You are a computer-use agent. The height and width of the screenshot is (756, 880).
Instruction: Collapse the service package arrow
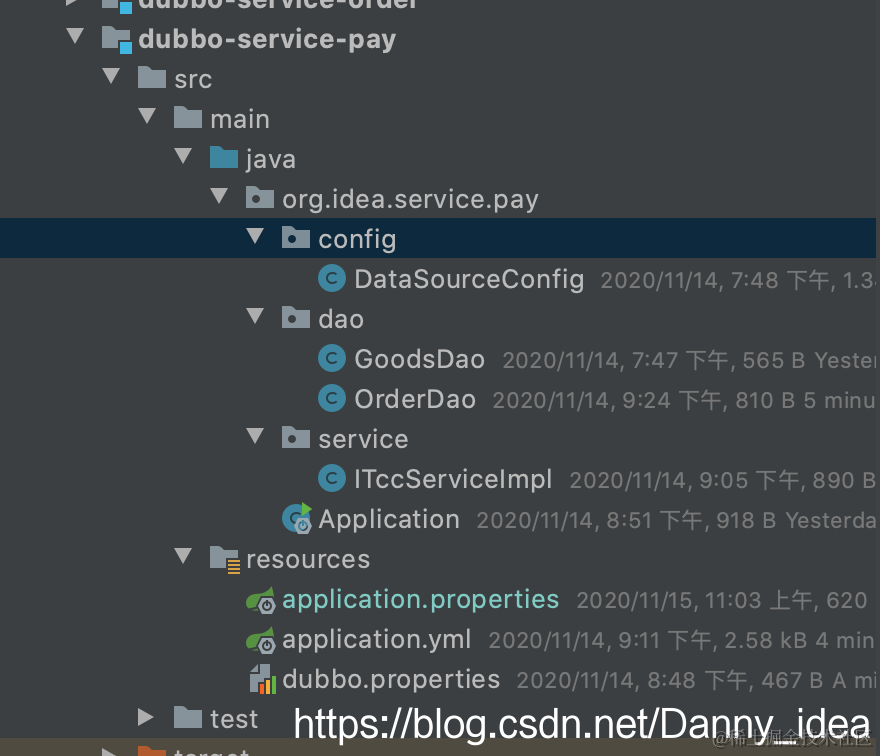[255, 436]
